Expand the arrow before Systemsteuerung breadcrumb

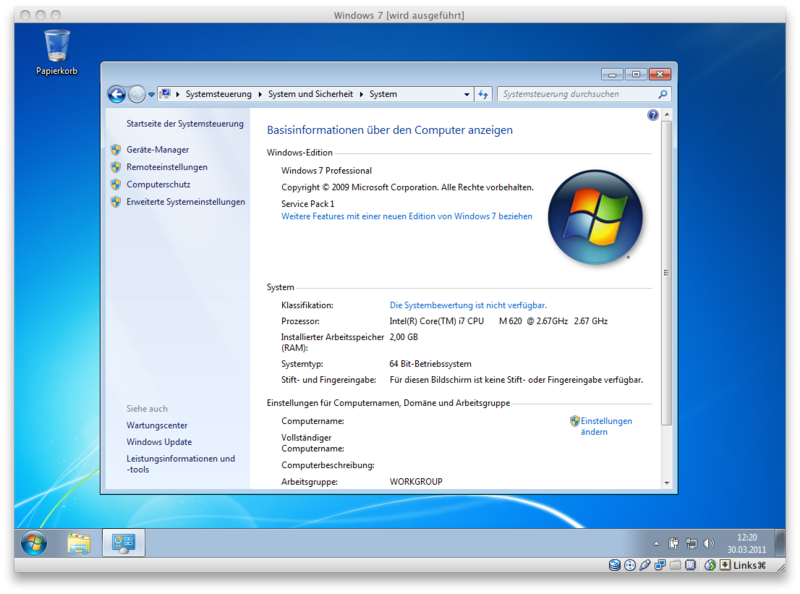click(x=178, y=94)
